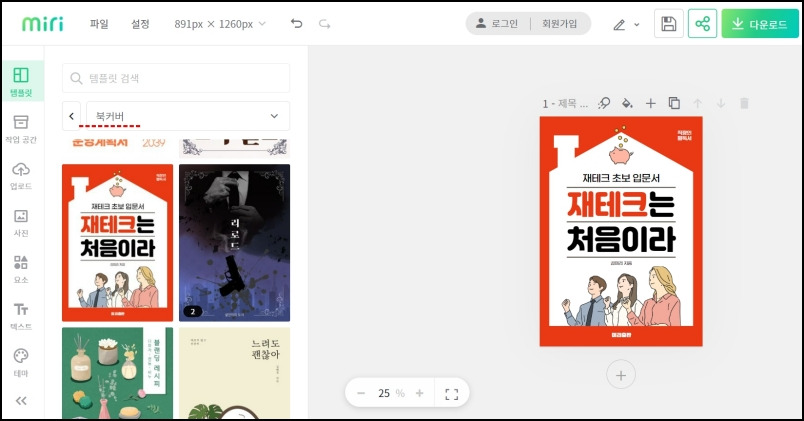Viewport: 804px width, 421px height.
Task: Expand the 북커버 category dropdown
Action: click(x=188, y=116)
